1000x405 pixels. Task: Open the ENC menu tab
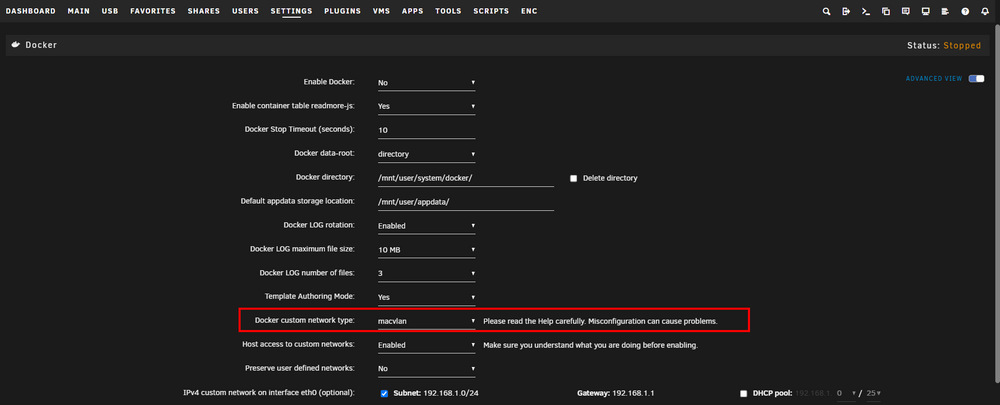pyautogui.click(x=529, y=11)
